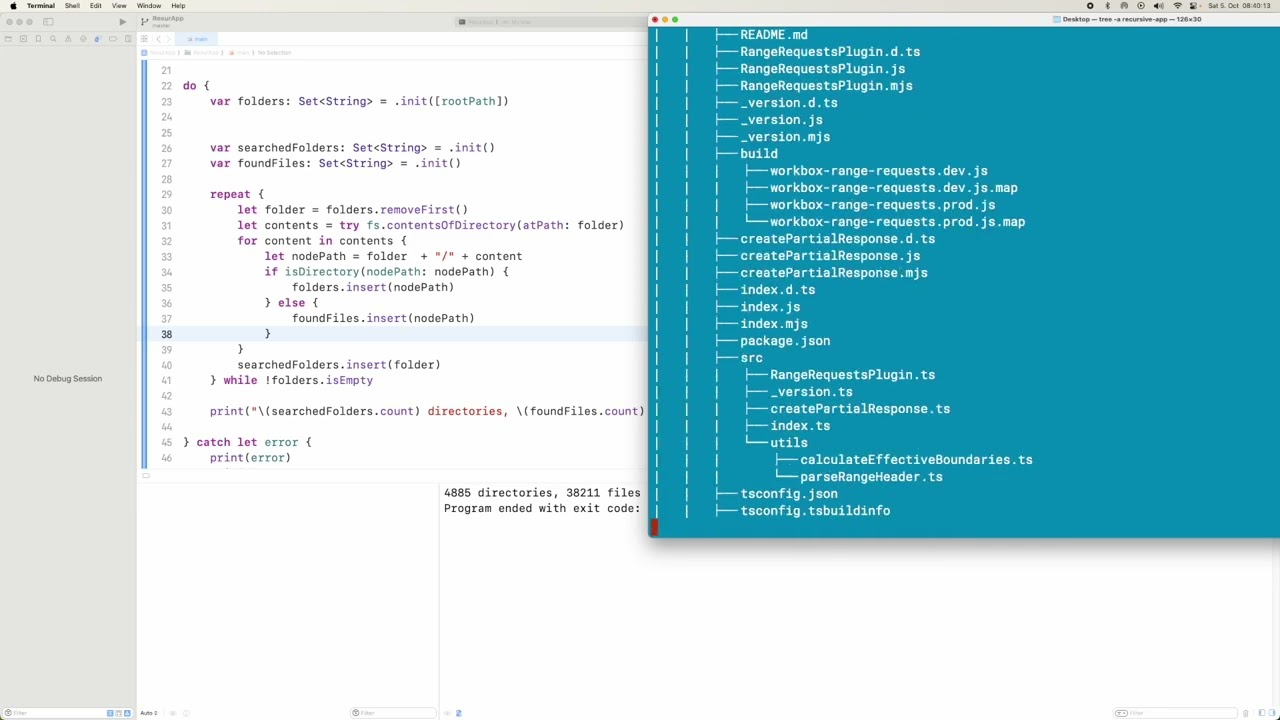Select the debug navigator icon

pyautogui.click(x=97, y=39)
